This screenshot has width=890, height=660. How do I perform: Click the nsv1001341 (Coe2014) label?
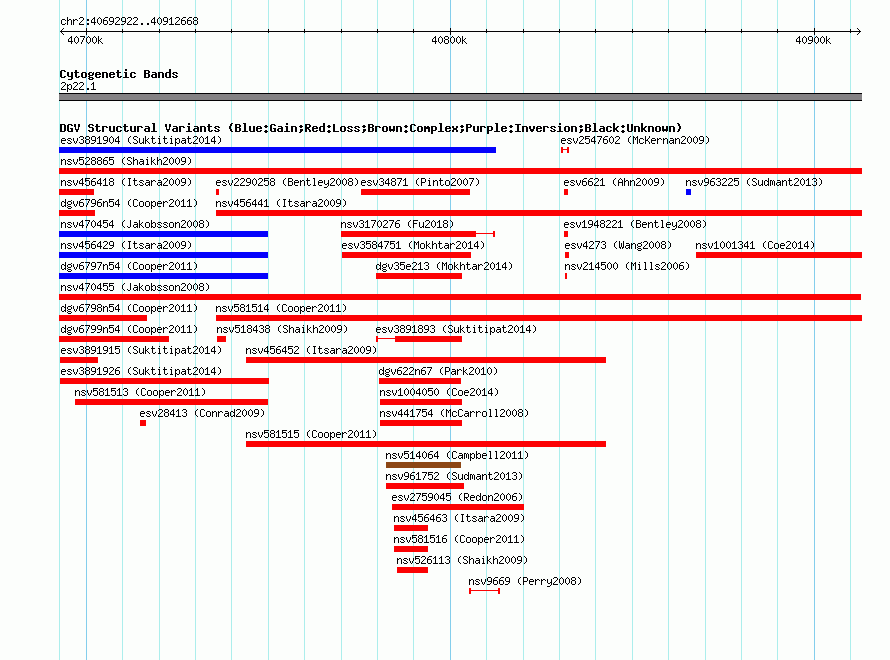(755, 245)
